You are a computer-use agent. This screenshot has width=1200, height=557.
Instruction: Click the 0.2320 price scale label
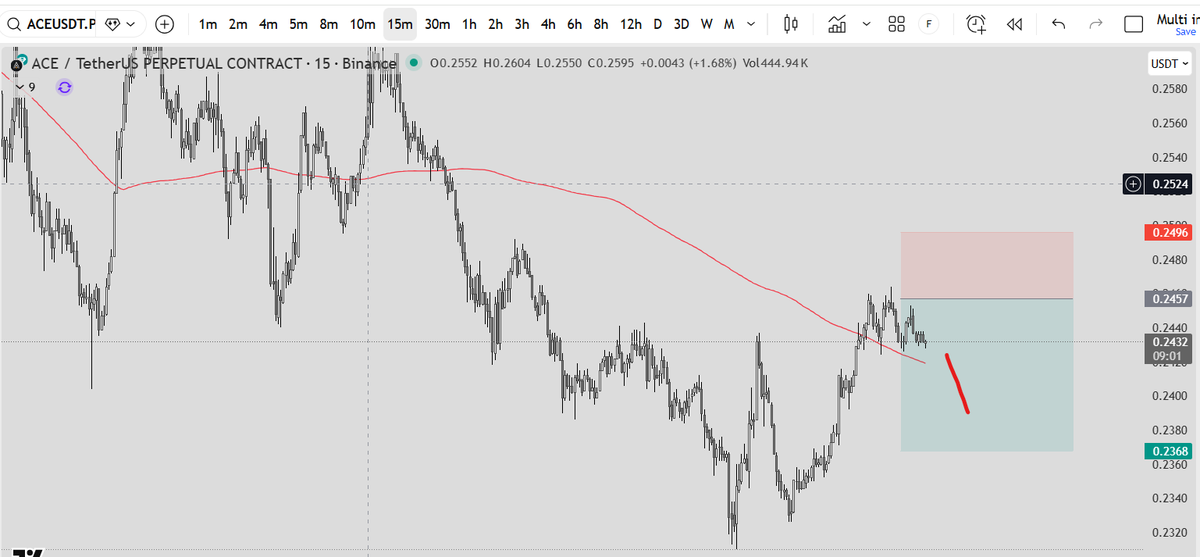tap(1170, 532)
